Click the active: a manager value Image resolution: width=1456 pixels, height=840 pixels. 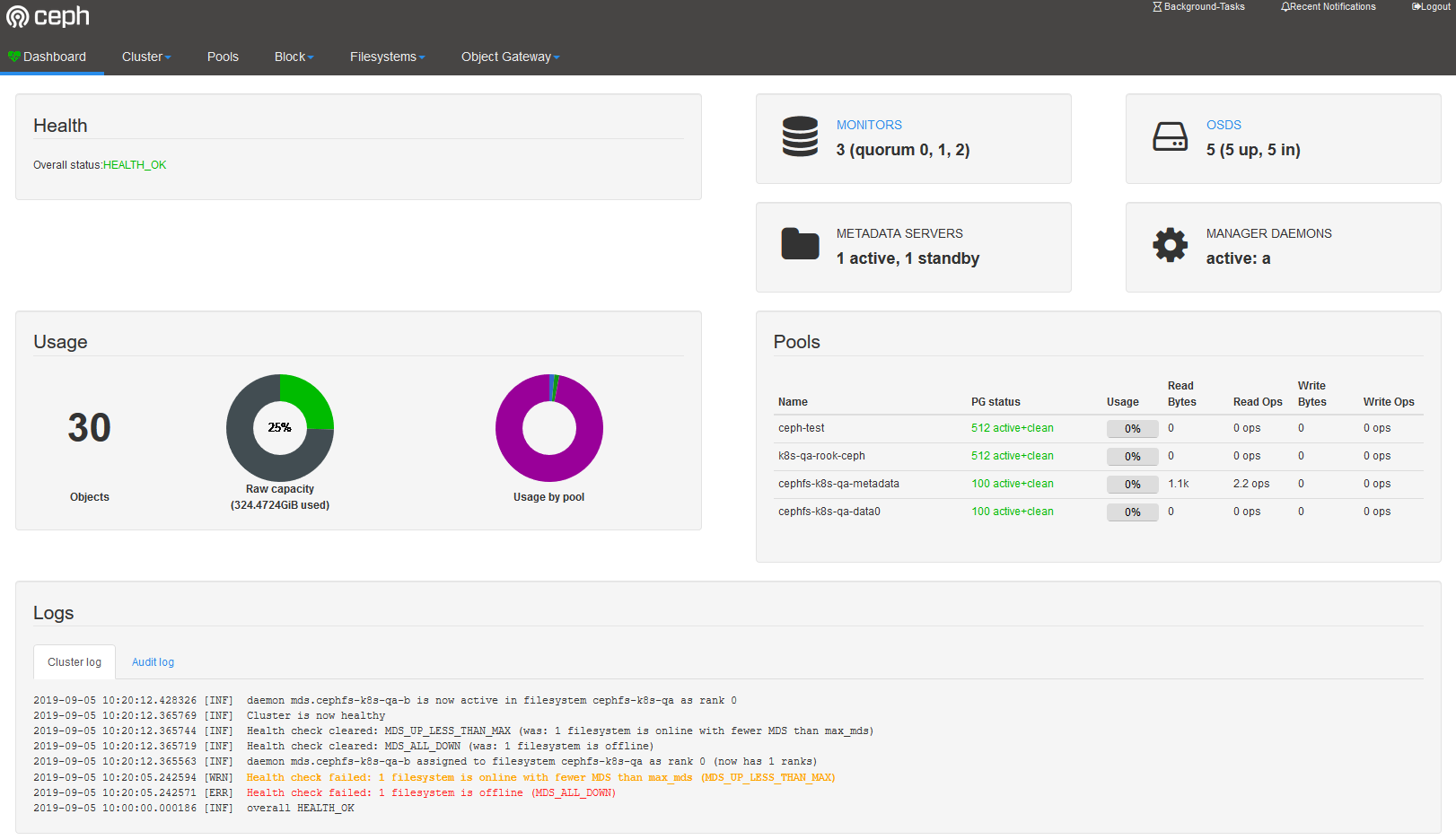point(1238,258)
